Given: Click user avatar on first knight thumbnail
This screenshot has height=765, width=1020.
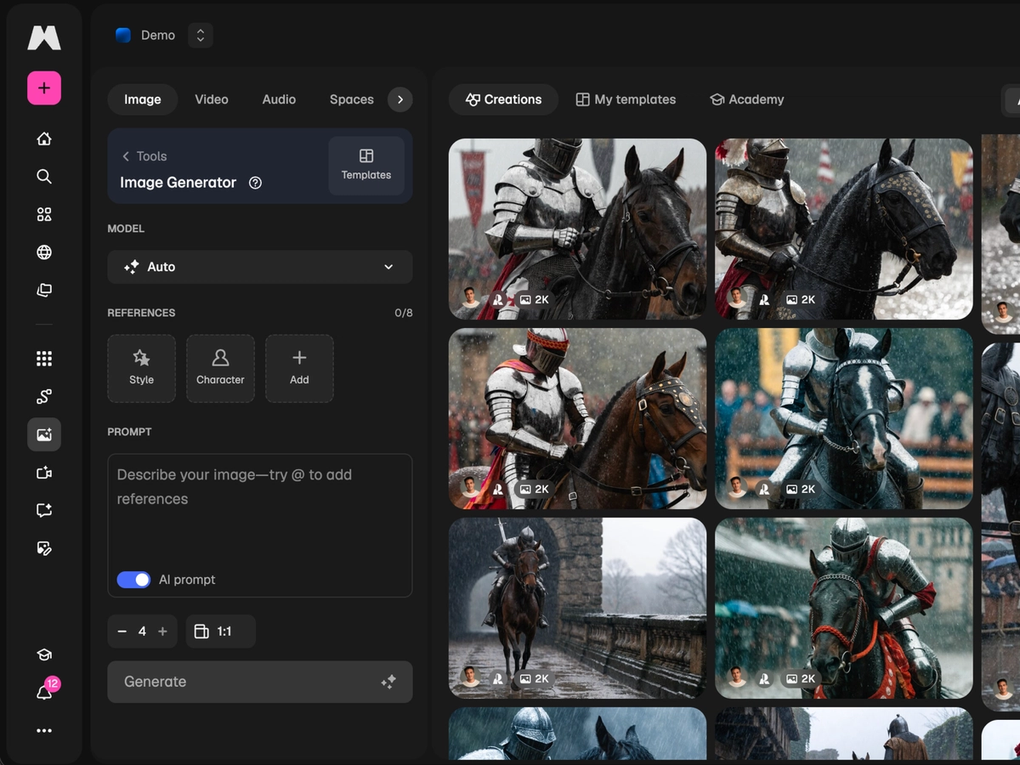Looking at the screenshot, I should click(470, 298).
